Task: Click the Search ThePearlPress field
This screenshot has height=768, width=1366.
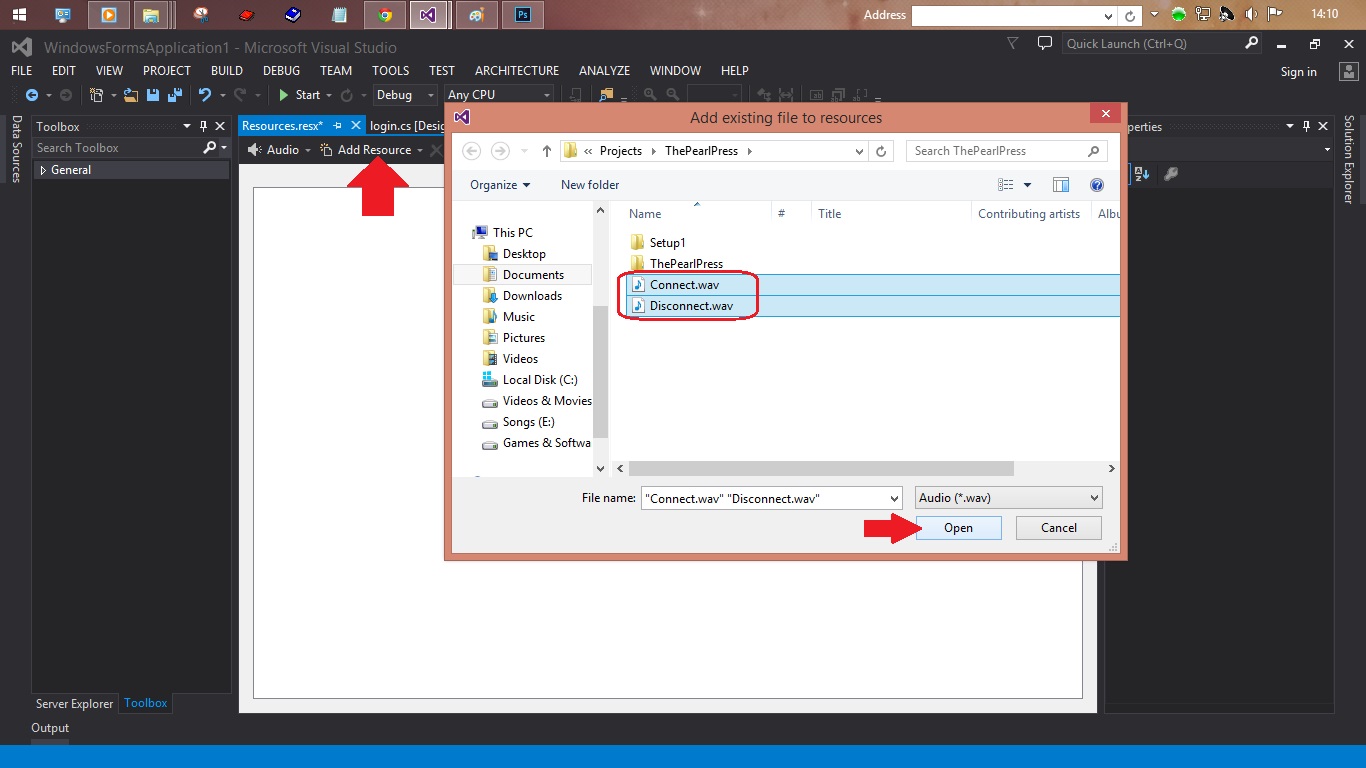Action: click(x=1006, y=151)
